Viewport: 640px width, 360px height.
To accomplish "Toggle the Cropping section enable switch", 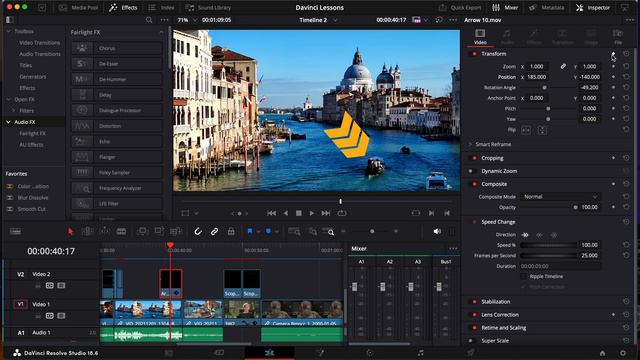I will (474, 158).
